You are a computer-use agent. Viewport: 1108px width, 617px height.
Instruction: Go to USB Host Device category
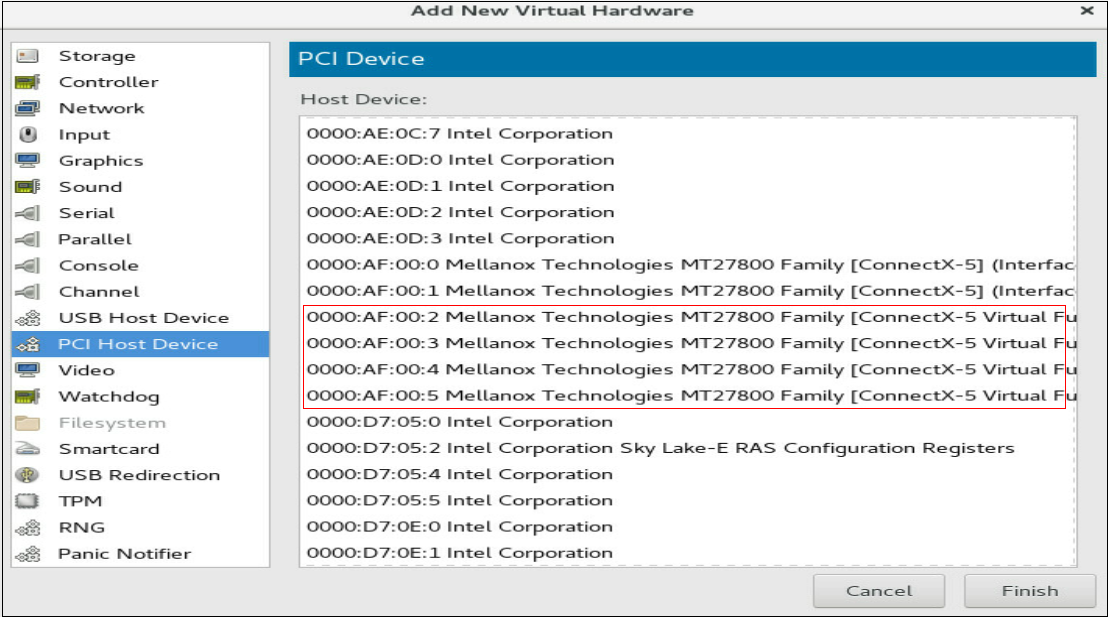click(x=140, y=318)
